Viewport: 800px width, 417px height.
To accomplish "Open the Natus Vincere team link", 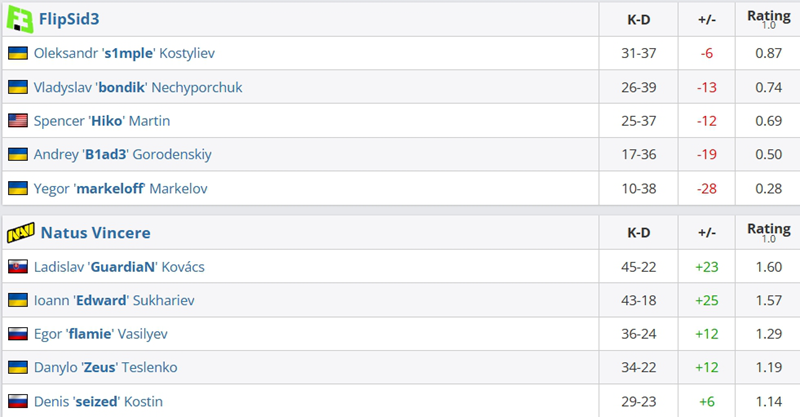I will click(x=95, y=233).
